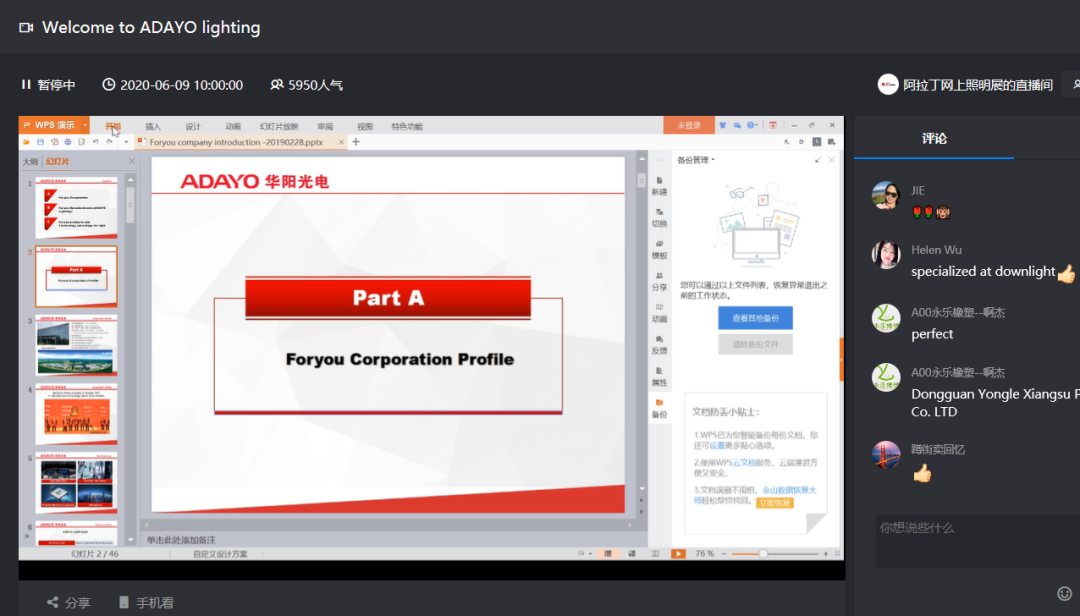Image resolution: width=1080 pixels, height=616 pixels.
Task: Click the backup panel pin arrow icon
Action: point(818,160)
